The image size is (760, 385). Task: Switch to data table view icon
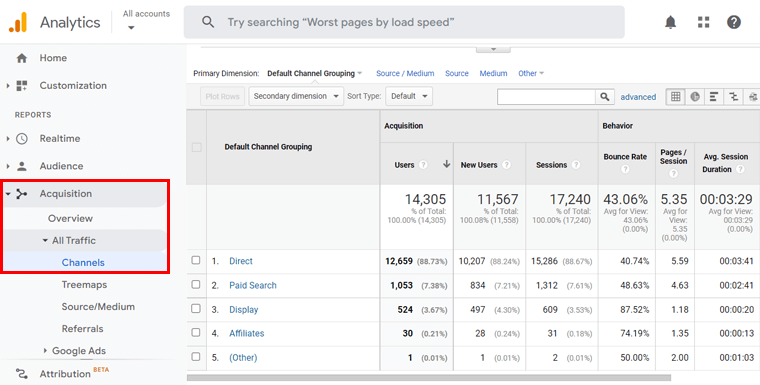point(675,96)
